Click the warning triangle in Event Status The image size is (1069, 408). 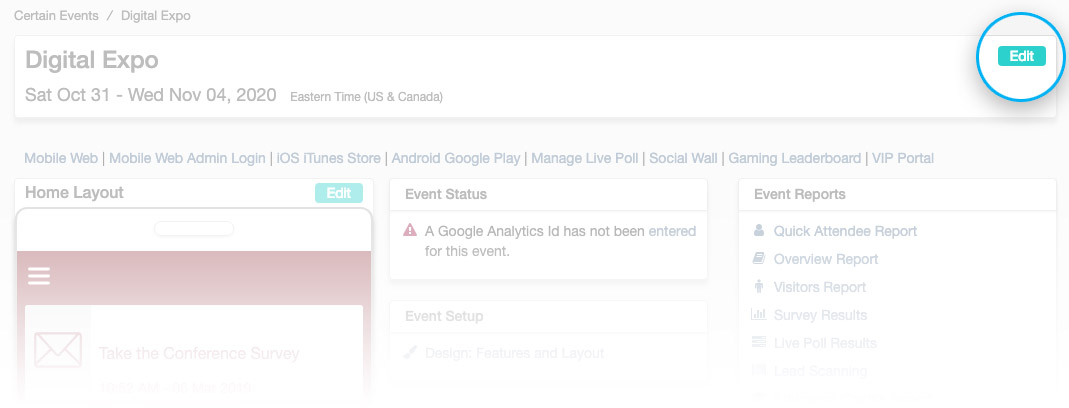click(410, 231)
